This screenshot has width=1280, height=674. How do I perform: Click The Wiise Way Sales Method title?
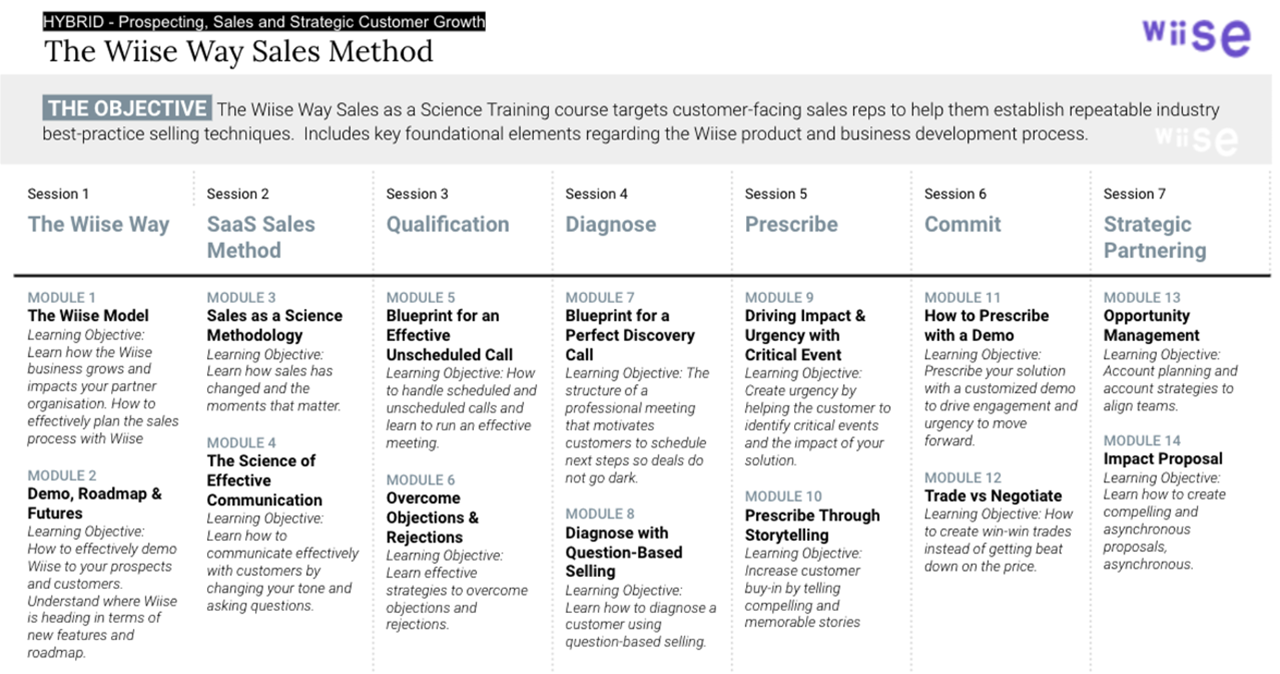pyautogui.click(x=238, y=50)
